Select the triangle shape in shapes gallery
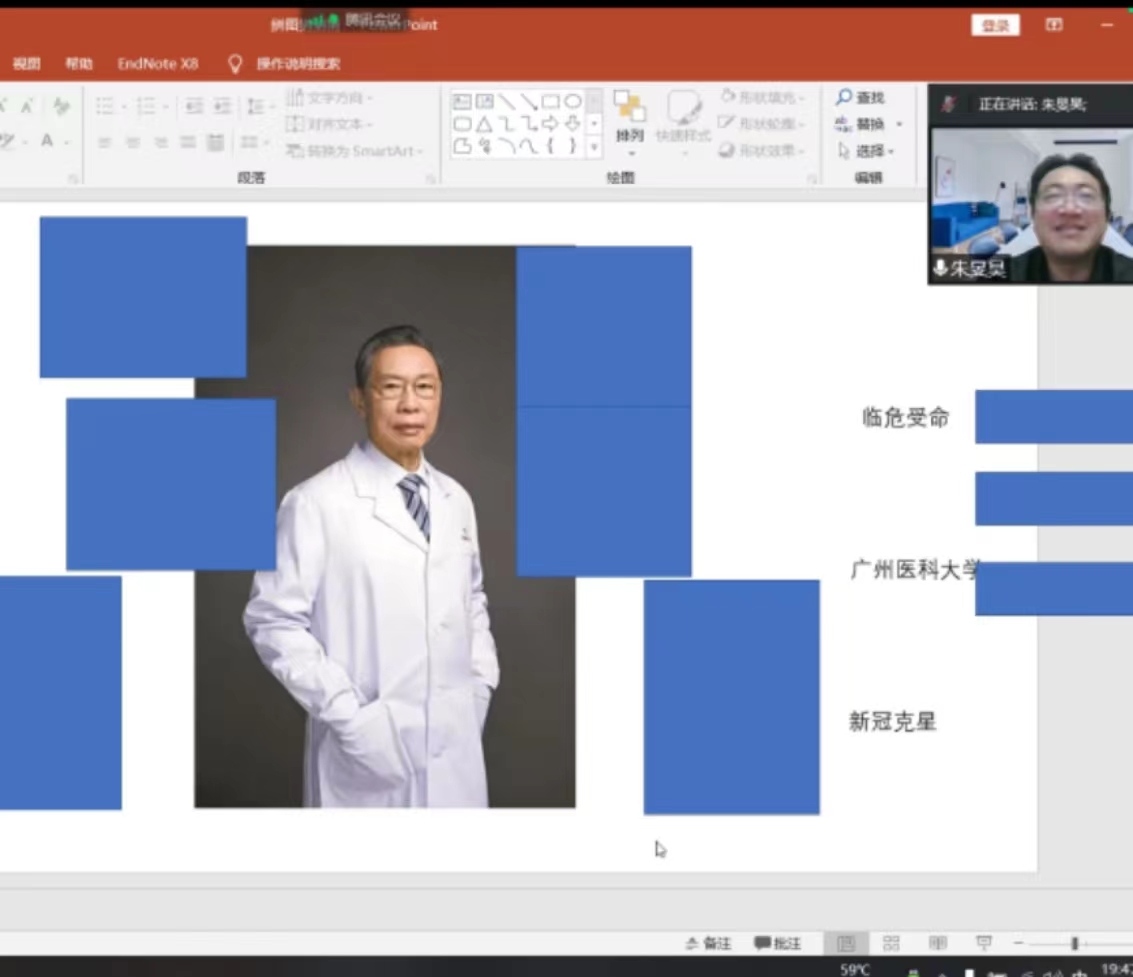This screenshot has height=977, width=1133. pos(484,124)
